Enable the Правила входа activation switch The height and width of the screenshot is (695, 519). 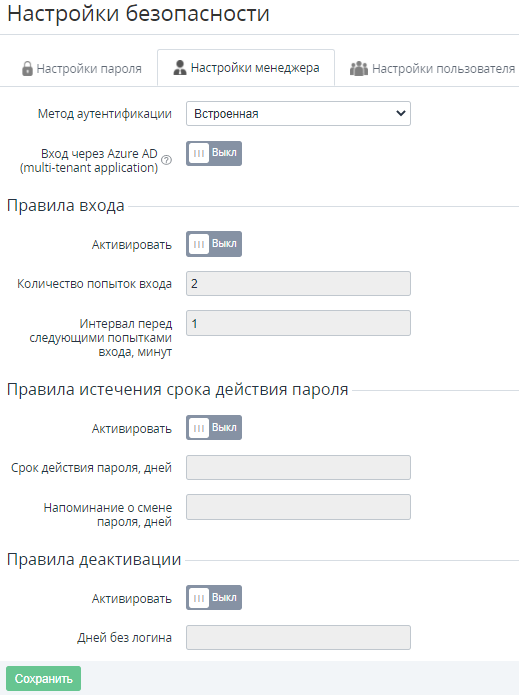[214, 244]
